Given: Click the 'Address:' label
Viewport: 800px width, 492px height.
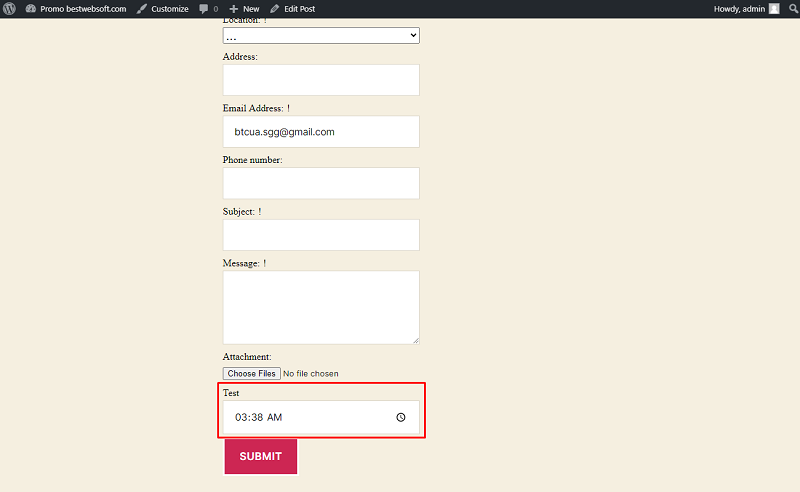Looking at the screenshot, I should [x=240, y=57].
